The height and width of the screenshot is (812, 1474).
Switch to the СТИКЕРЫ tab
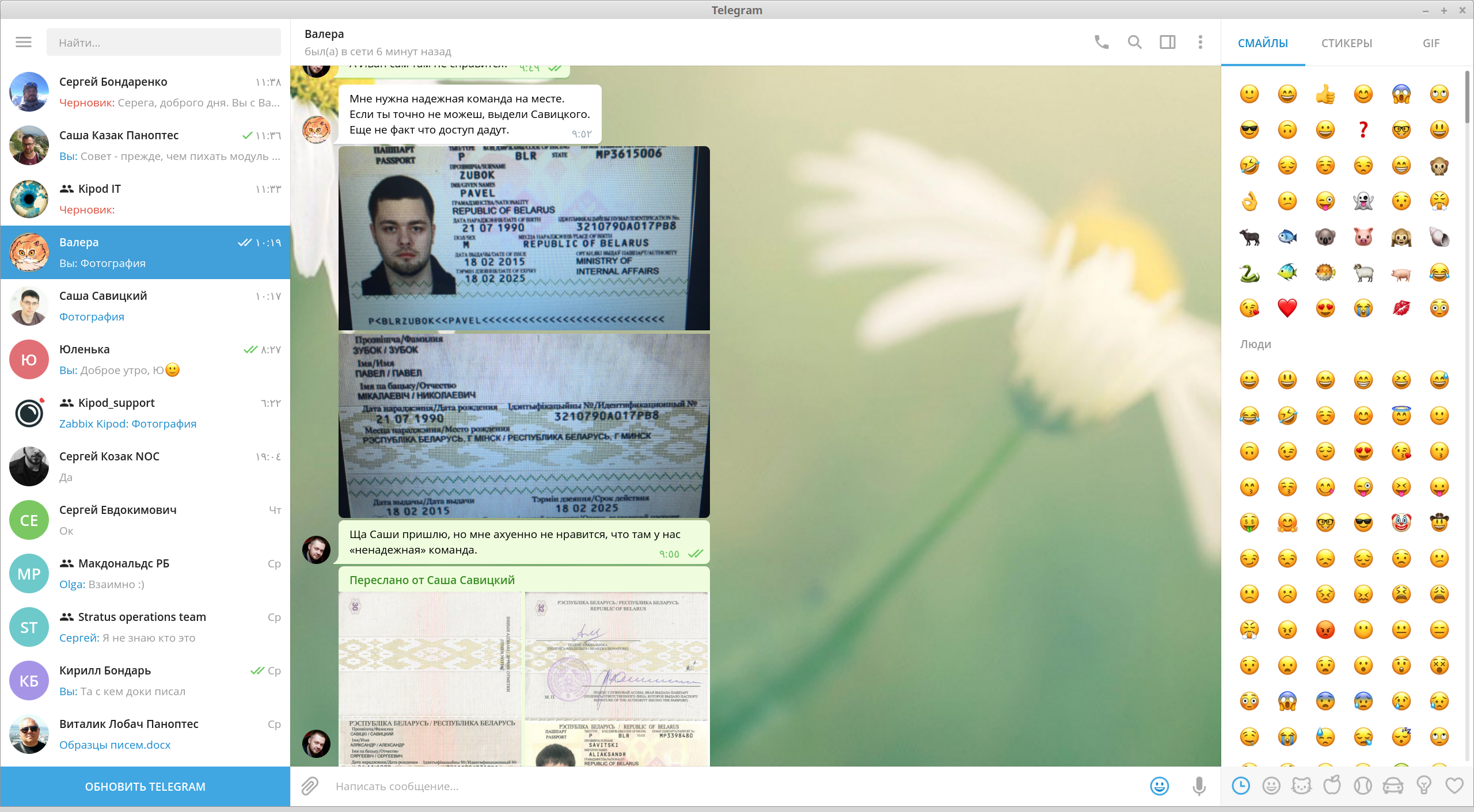pyautogui.click(x=1347, y=43)
